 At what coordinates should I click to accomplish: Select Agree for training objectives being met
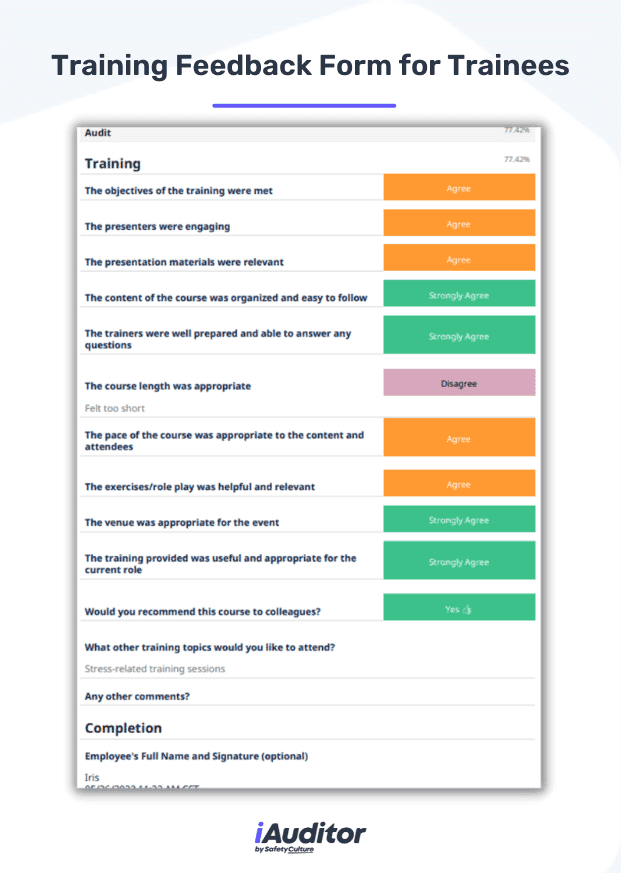tap(459, 187)
